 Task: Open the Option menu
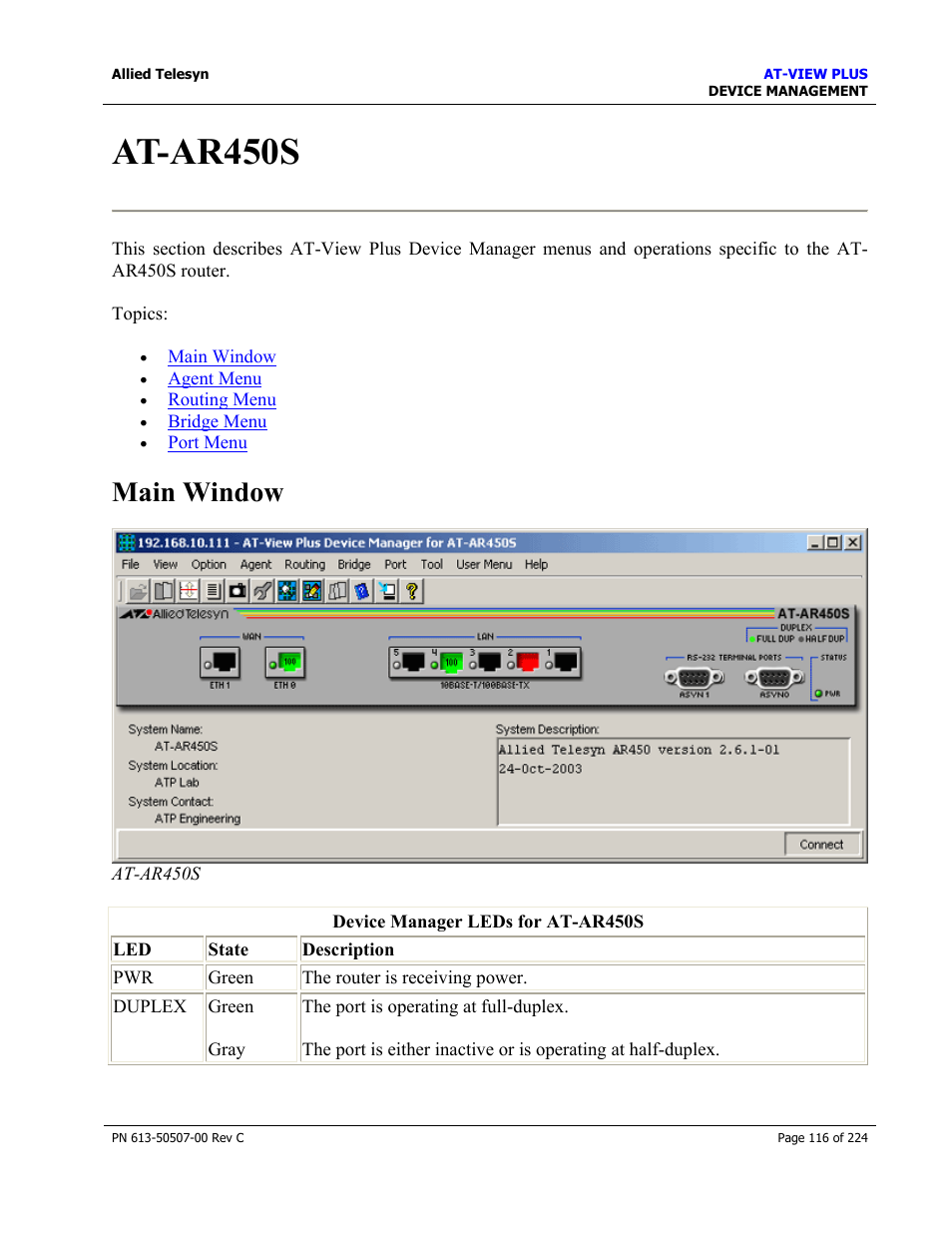tap(209, 565)
